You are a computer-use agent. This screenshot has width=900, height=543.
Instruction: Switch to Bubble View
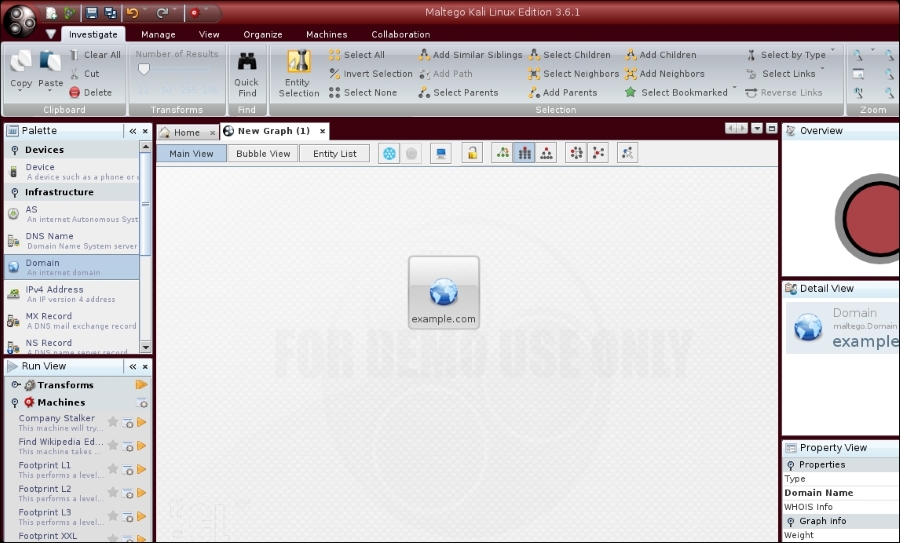tap(263, 153)
